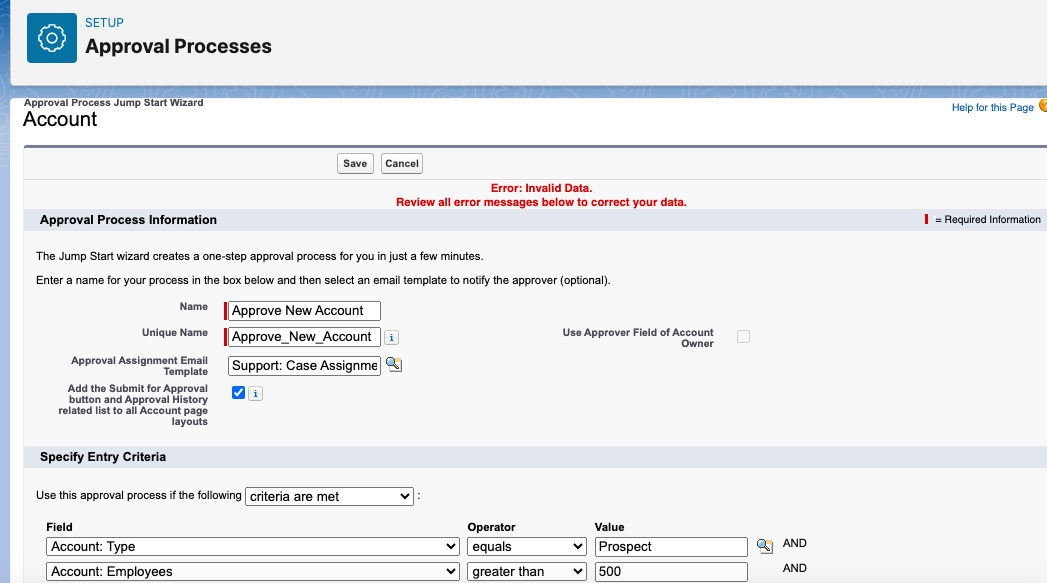The width and height of the screenshot is (1047, 583).
Task: Open the 'greater than' operator dropdown
Action: (526, 572)
